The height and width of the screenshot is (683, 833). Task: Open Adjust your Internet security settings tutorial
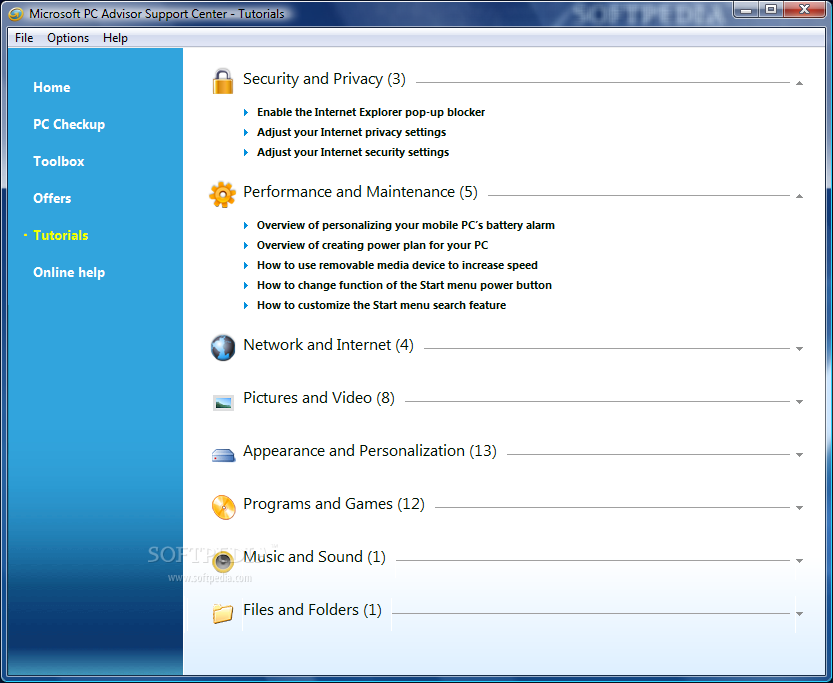pyautogui.click(x=353, y=152)
